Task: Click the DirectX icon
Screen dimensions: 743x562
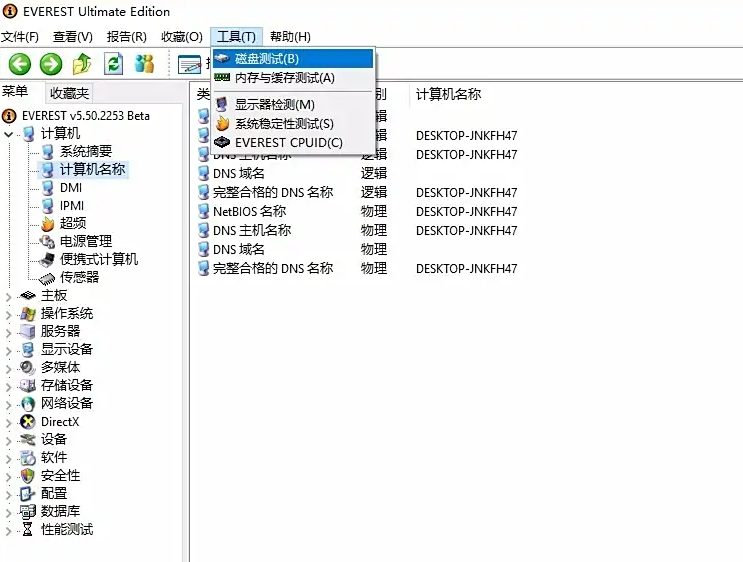Action: click(28, 422)
